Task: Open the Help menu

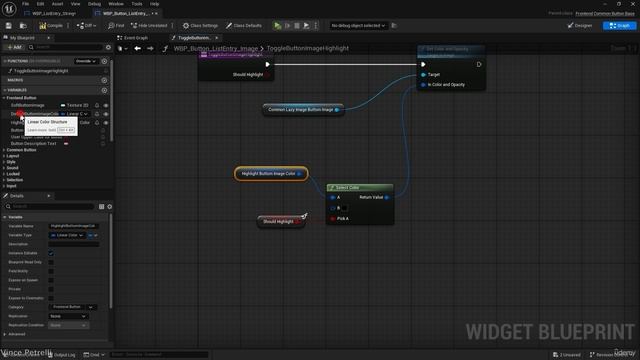Action: click(154, 4)
